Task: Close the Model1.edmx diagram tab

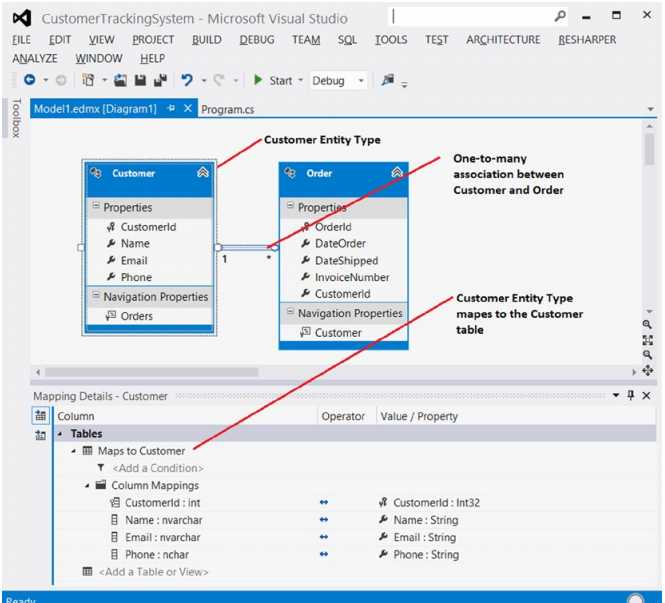Action: click(x=187, y=109)
